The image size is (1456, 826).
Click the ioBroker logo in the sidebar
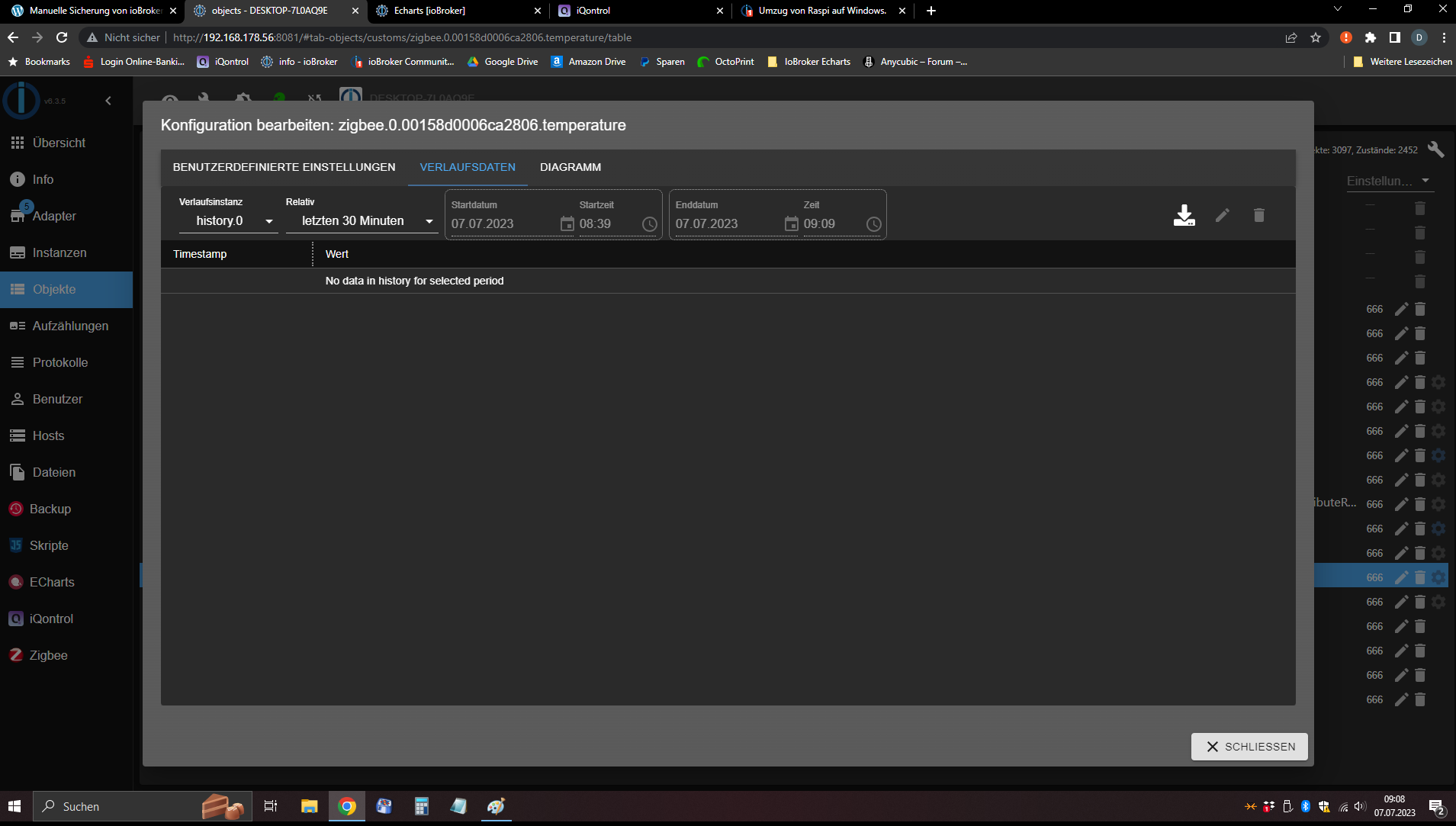tap(21, 100)
